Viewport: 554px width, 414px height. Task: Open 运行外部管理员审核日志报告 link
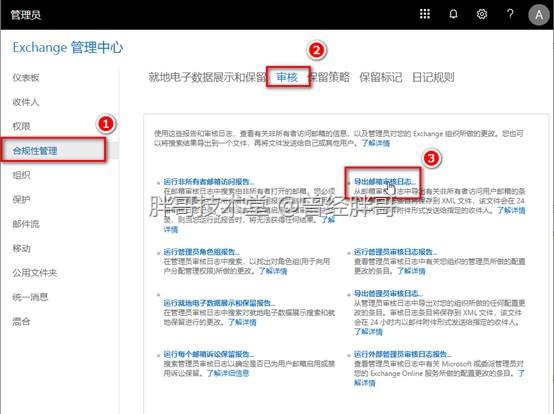click(x=403, y=354)
